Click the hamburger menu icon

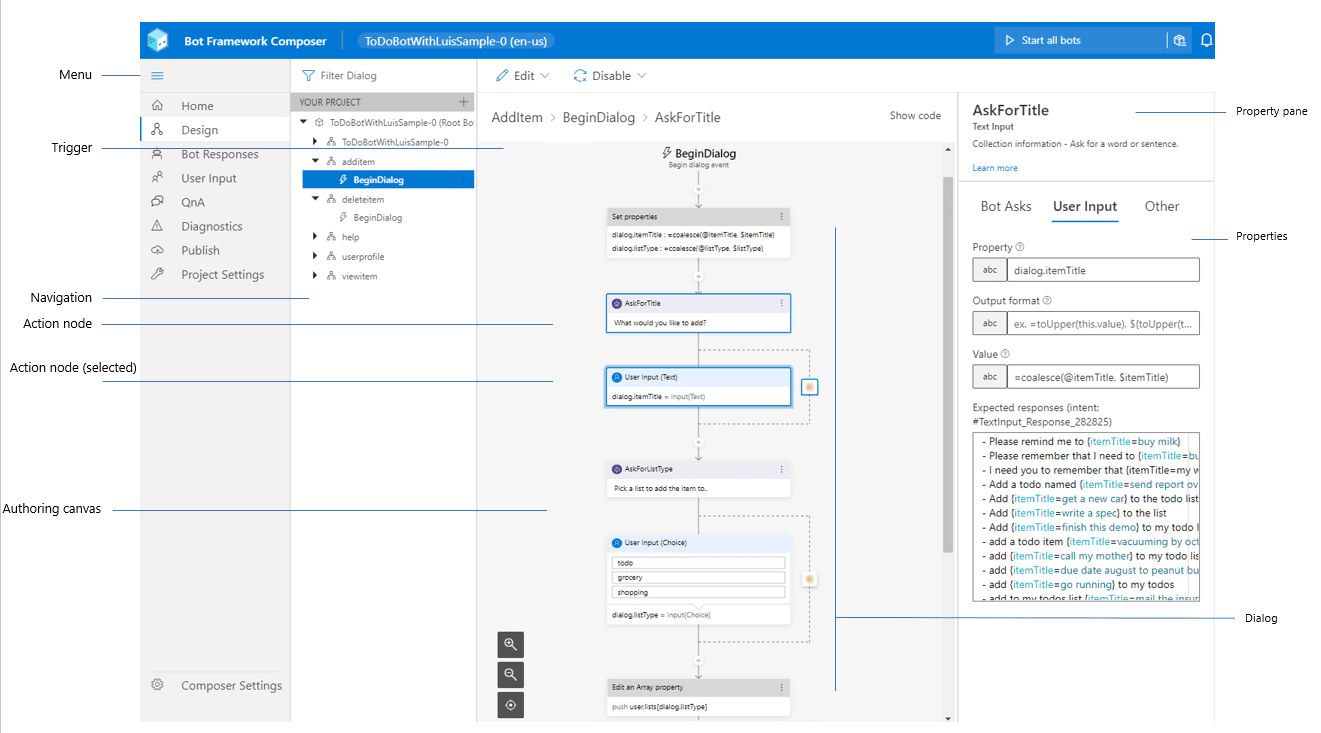tap(157, 76)
